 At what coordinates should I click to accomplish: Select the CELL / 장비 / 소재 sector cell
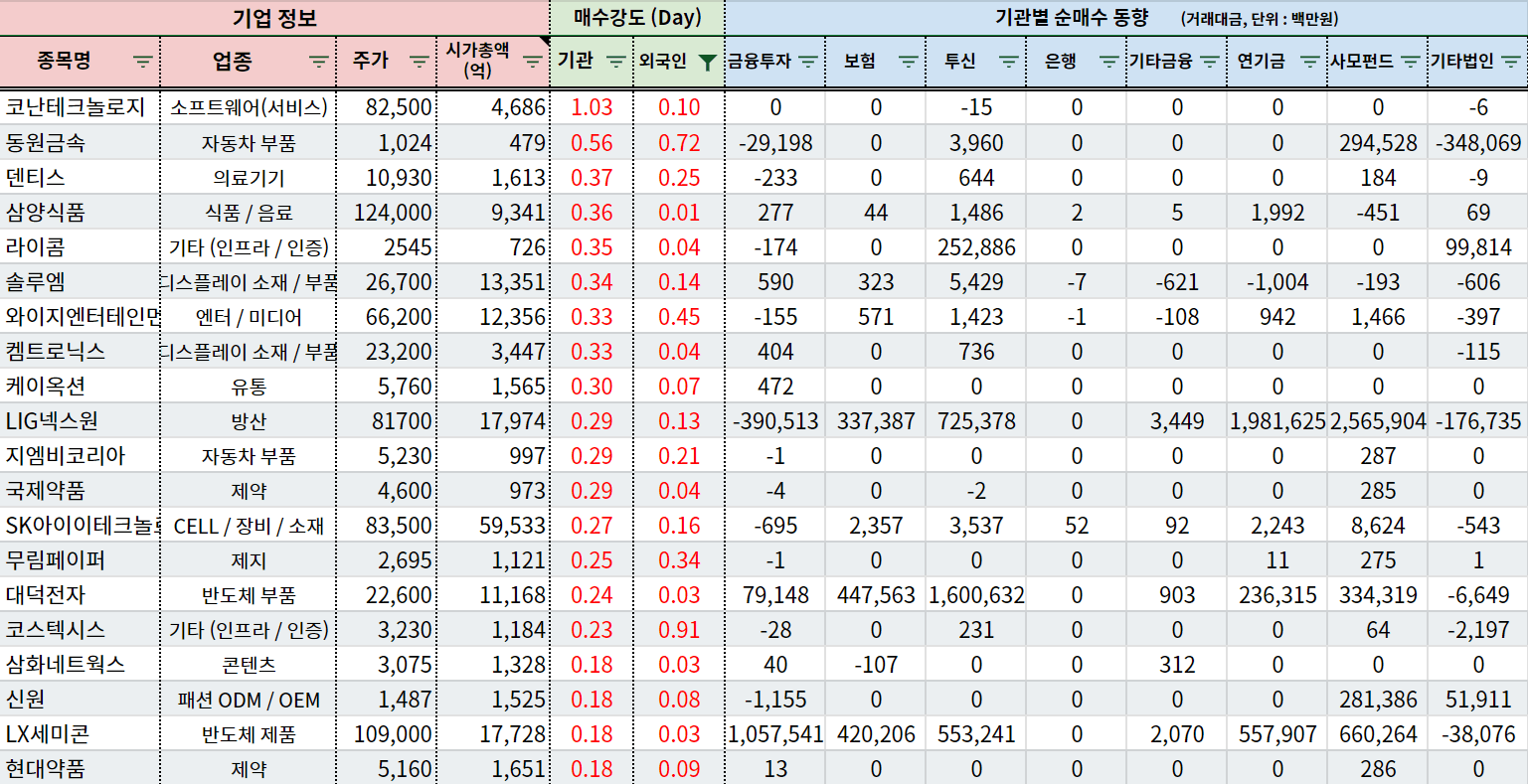click(x=249, y=525)
